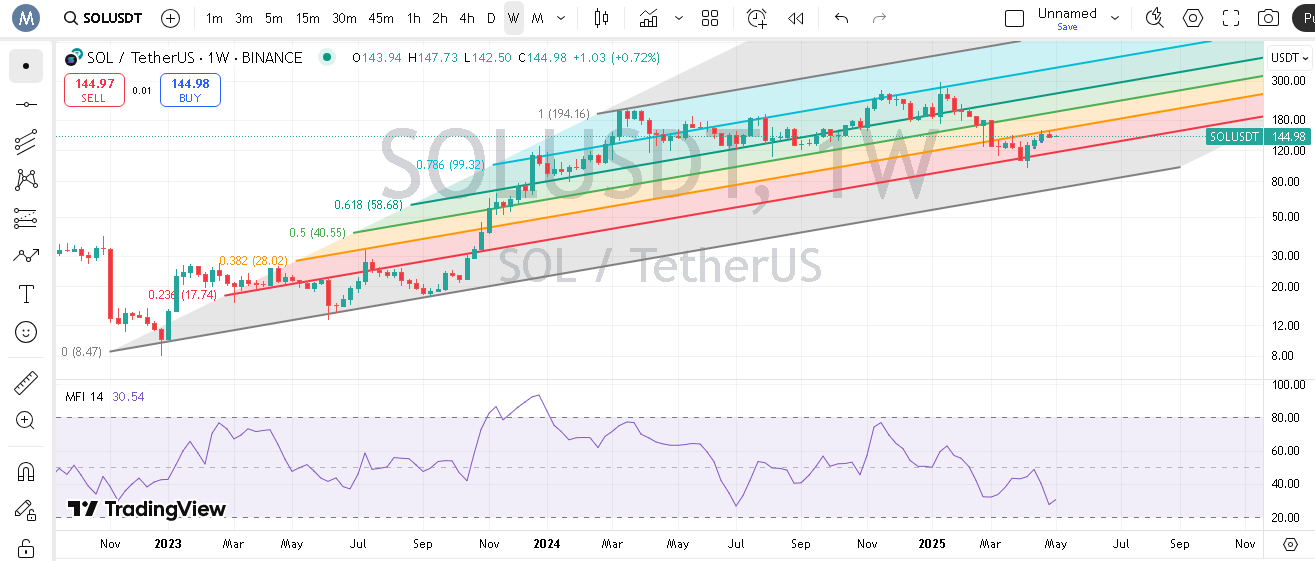Select the dot cursor tool
The height and width of the screenshot is (561, 1315).
click(x=26, y=66)
